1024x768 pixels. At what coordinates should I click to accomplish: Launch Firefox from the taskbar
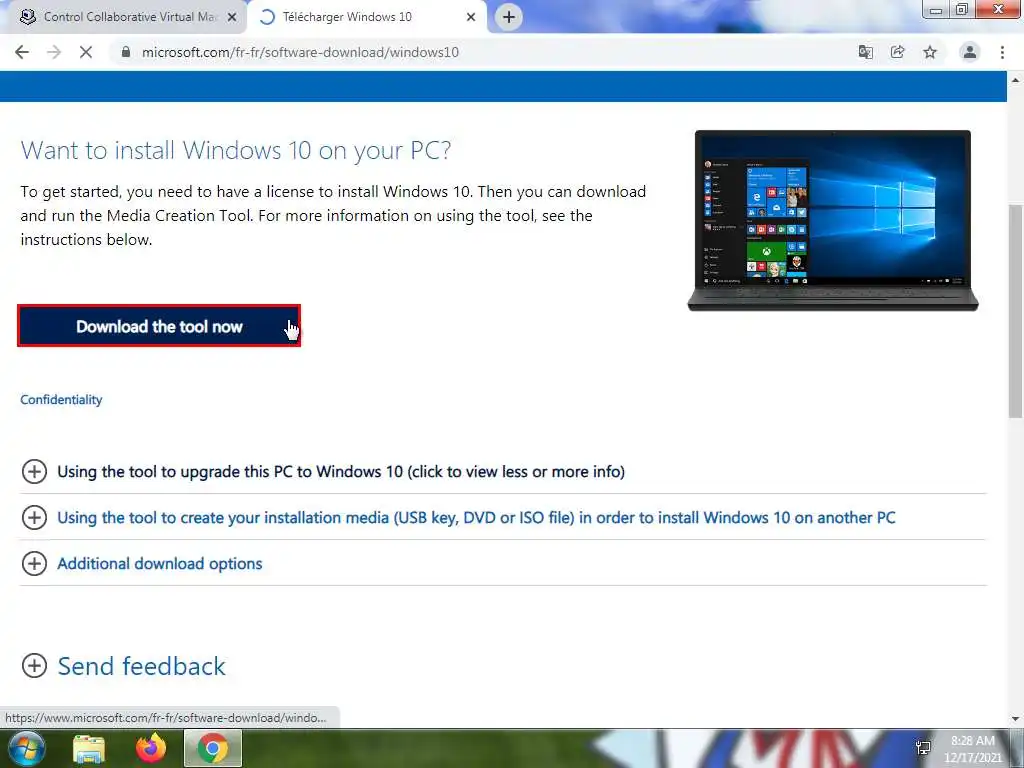pyautogui.click(x=151, y=748)
